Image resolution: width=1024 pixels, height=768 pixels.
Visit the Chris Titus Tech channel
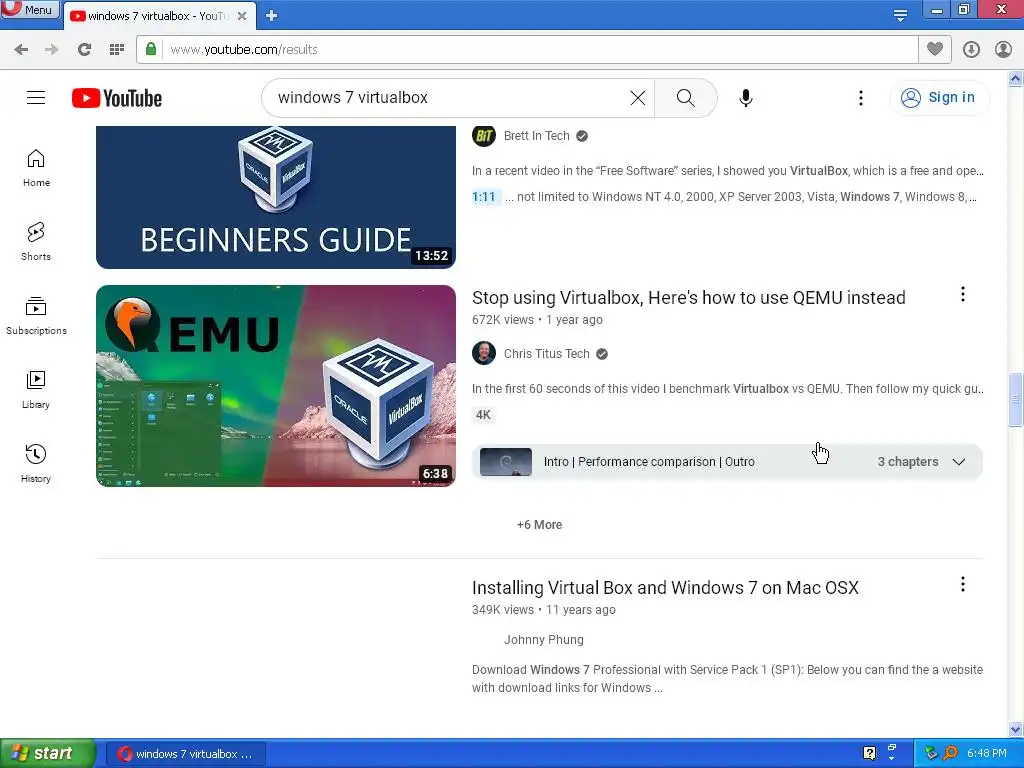click(x=547, y=353)
